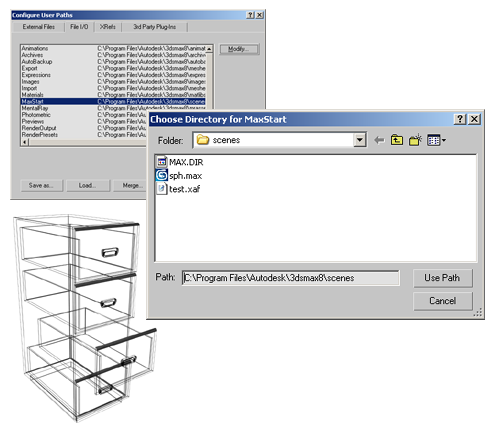Click Save as button

41,185
